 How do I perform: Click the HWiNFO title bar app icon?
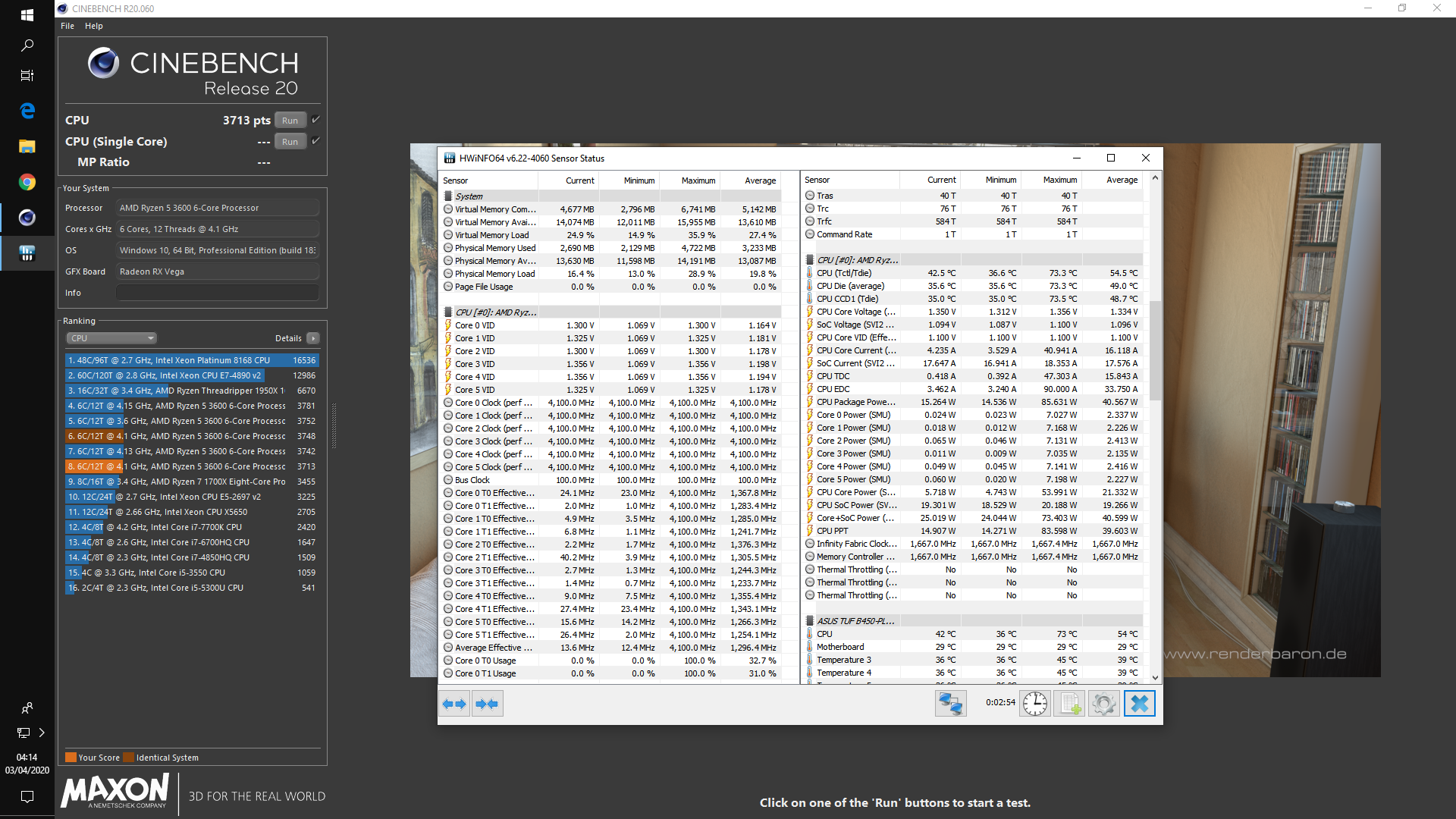pos(450,158)
